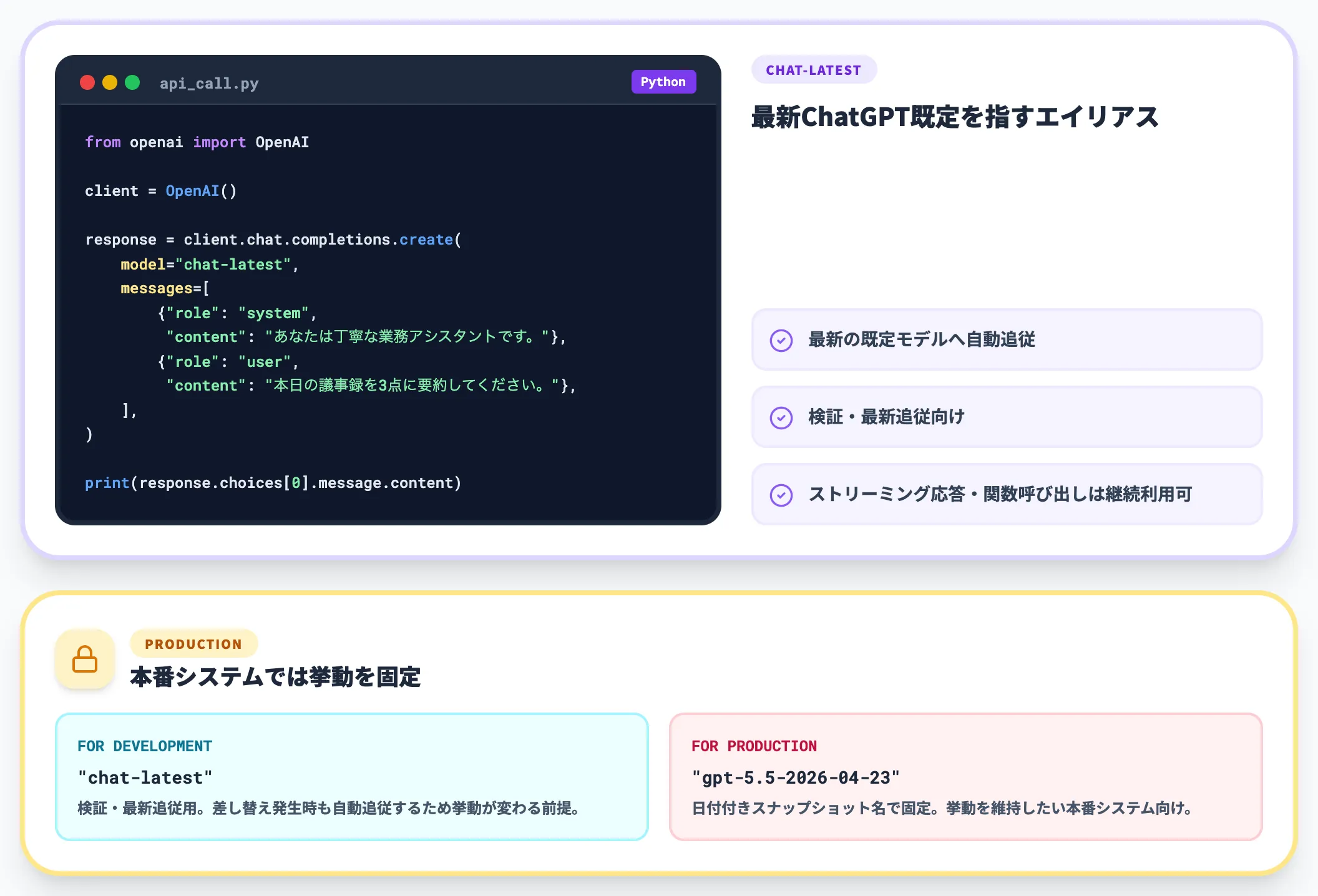Click the padlock icon beside PRODUCTION

point(85,659)
